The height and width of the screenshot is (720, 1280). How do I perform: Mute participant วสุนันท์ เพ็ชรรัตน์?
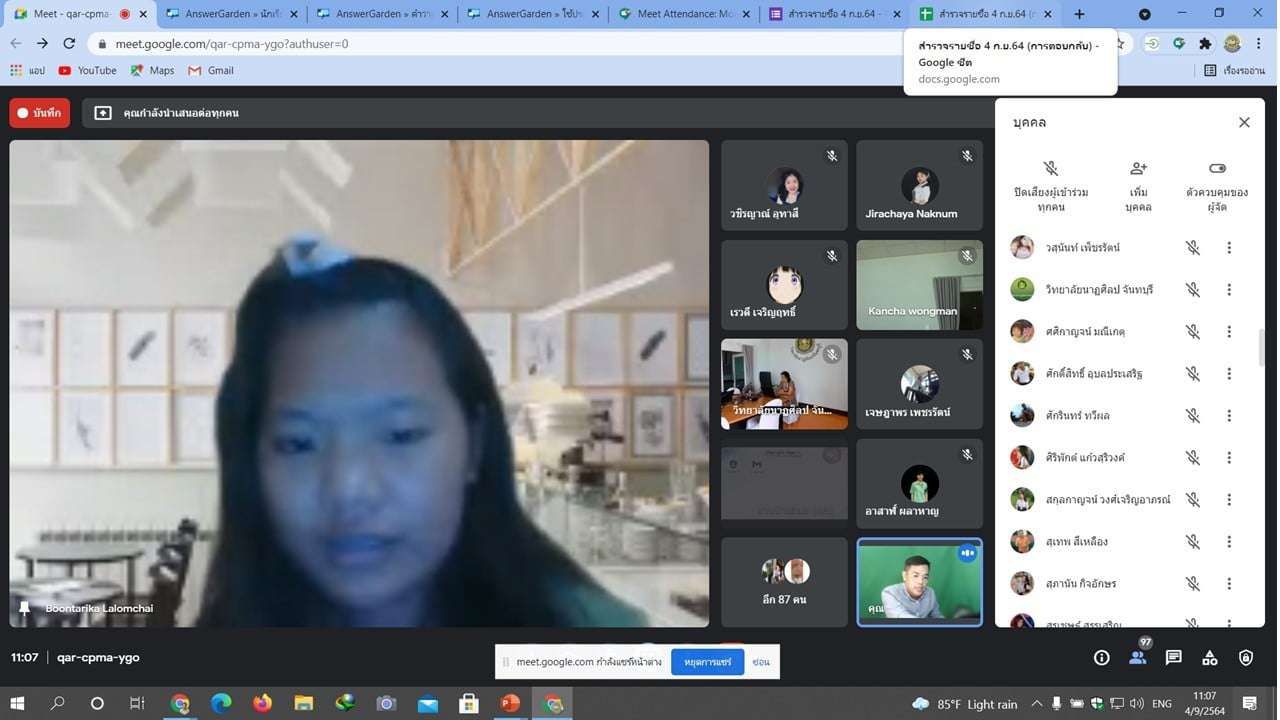point(1192,248)
